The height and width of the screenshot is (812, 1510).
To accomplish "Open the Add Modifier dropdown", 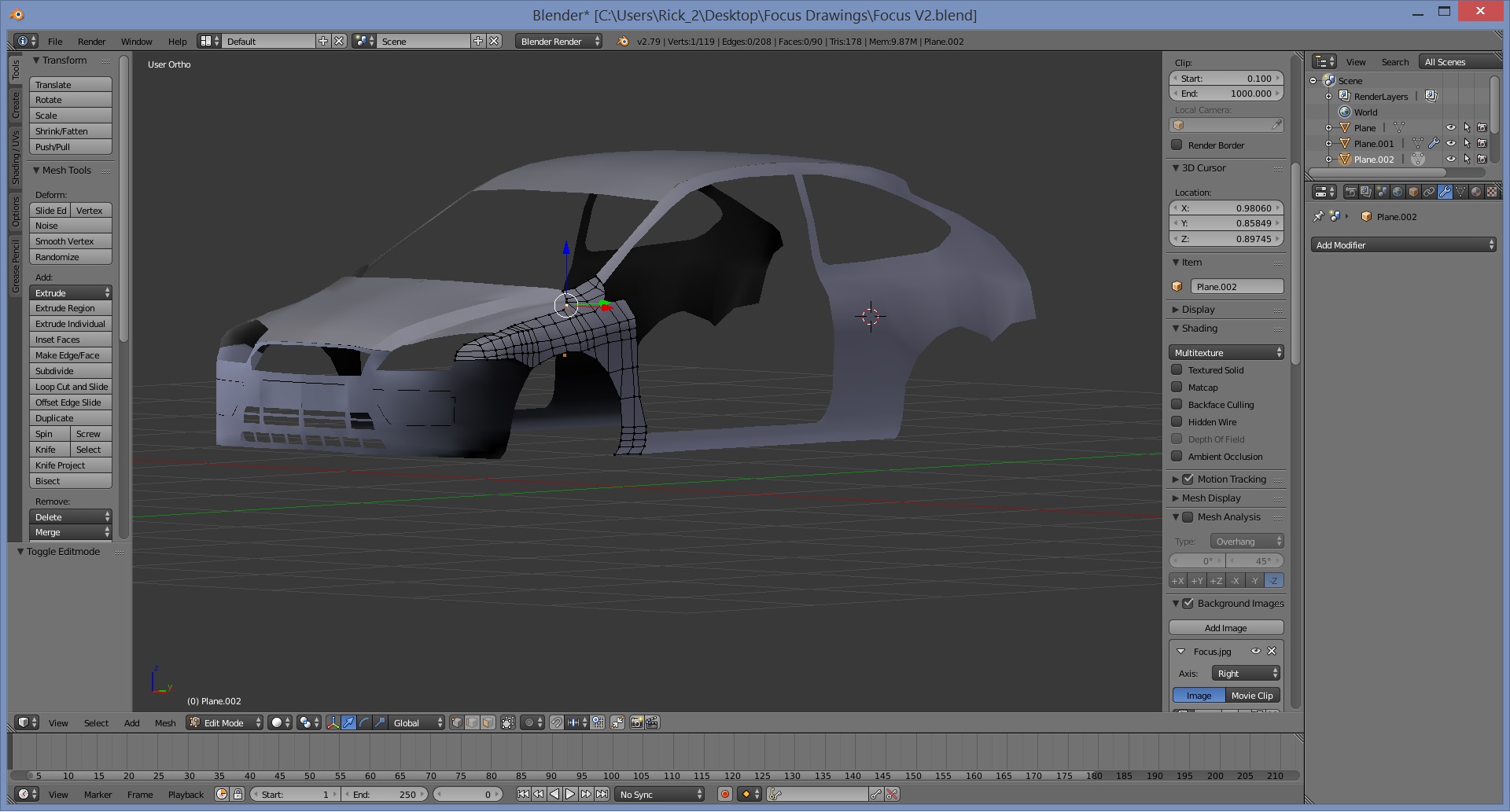I will pyautogui.click(x=1404, y=245).
